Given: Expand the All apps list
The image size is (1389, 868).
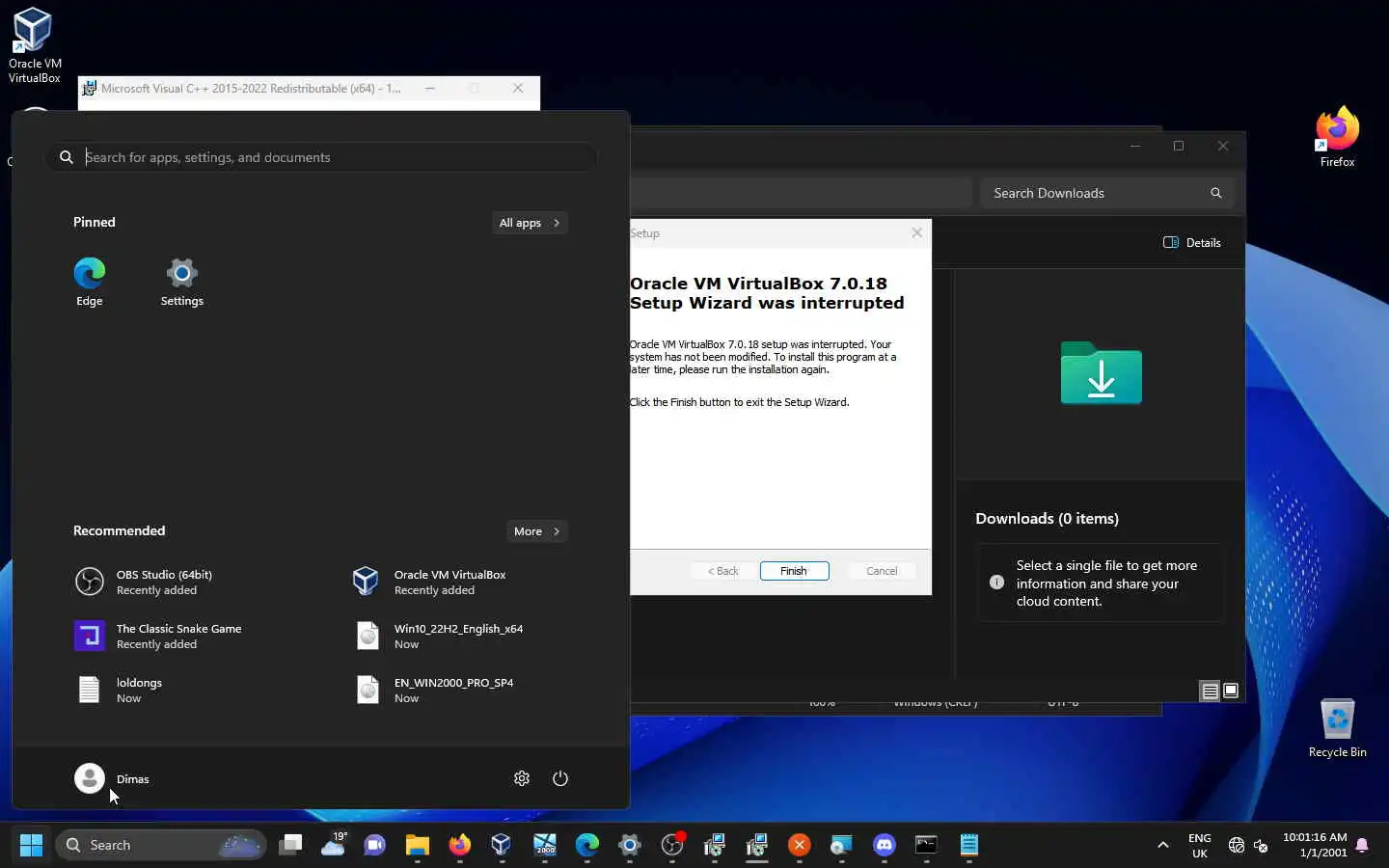Looking at the screenshot, I should (x=530, y=223).
